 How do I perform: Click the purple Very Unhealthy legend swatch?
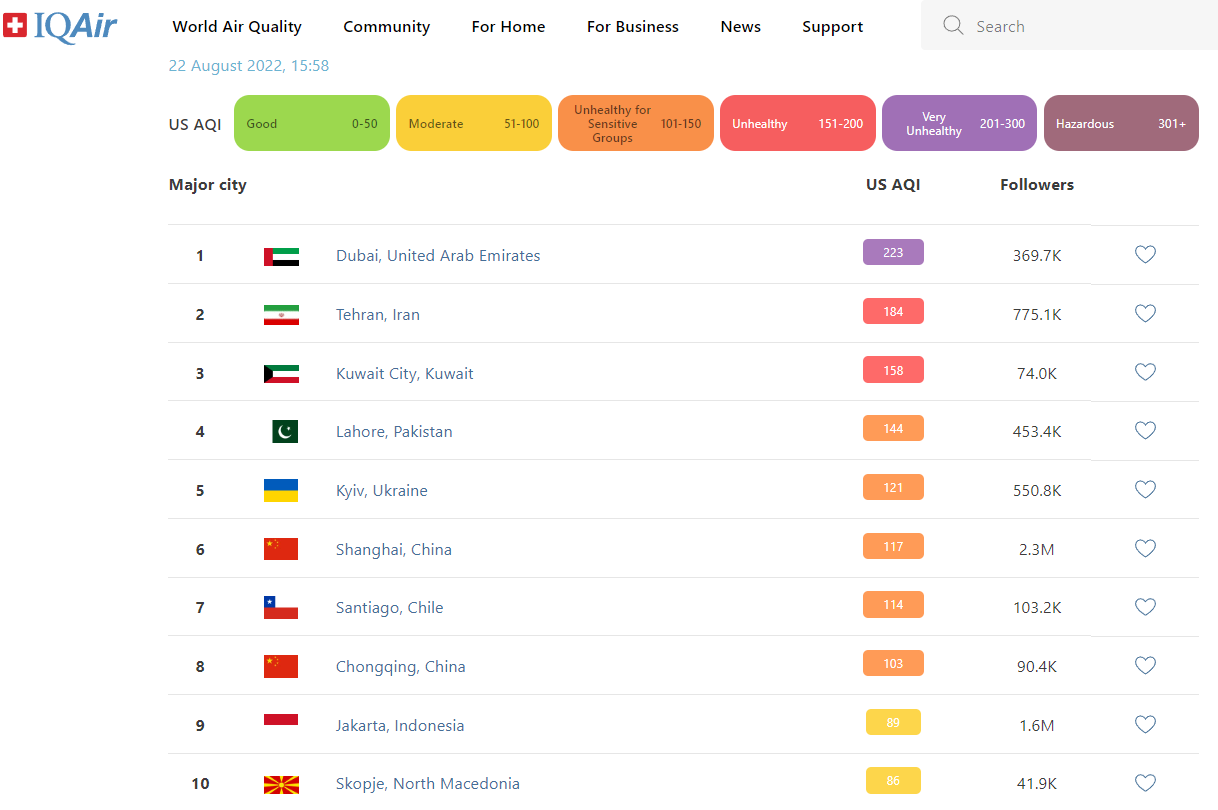tap(959, 123)
